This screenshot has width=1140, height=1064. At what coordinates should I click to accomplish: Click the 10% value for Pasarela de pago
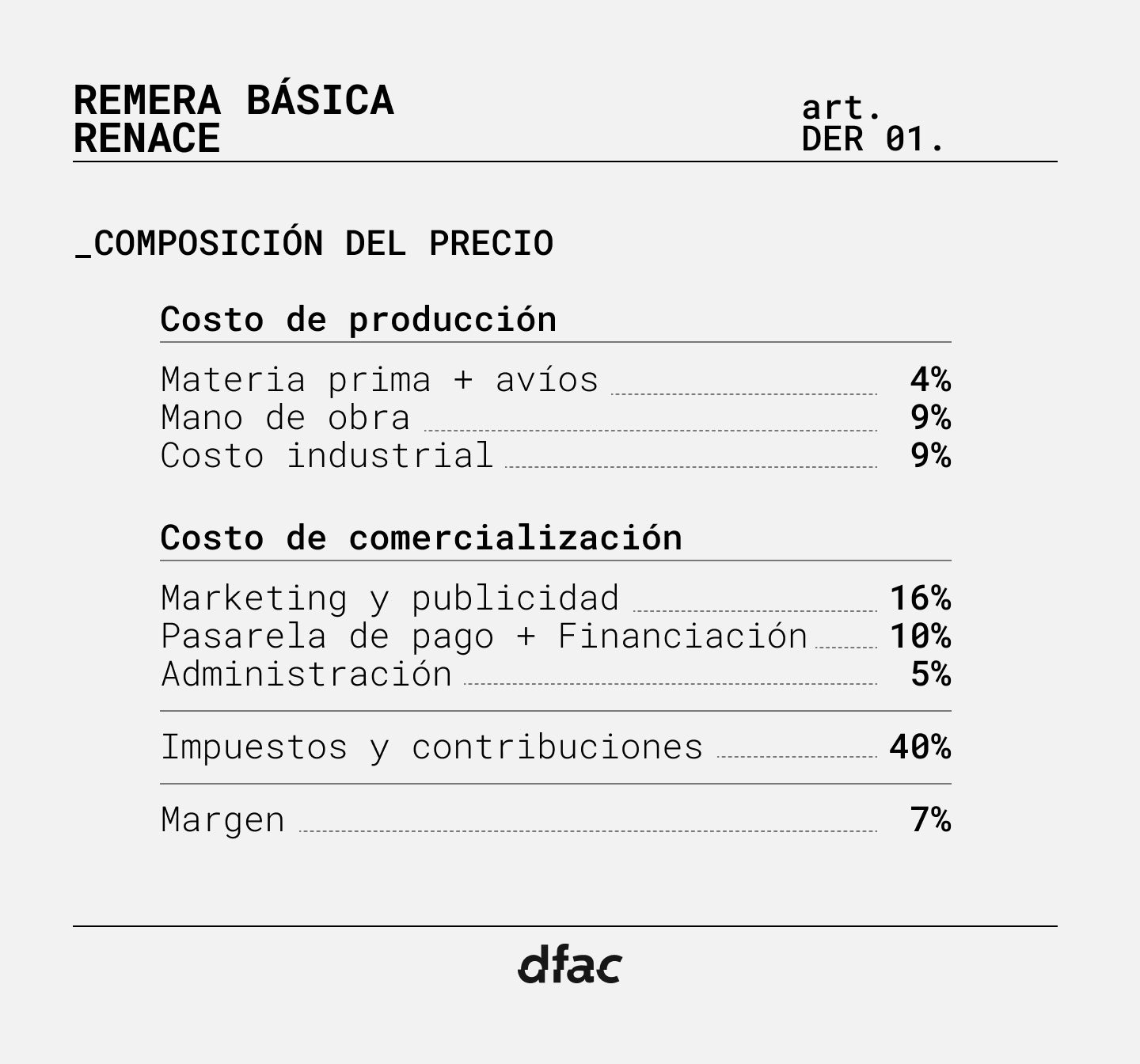(920, 636)
